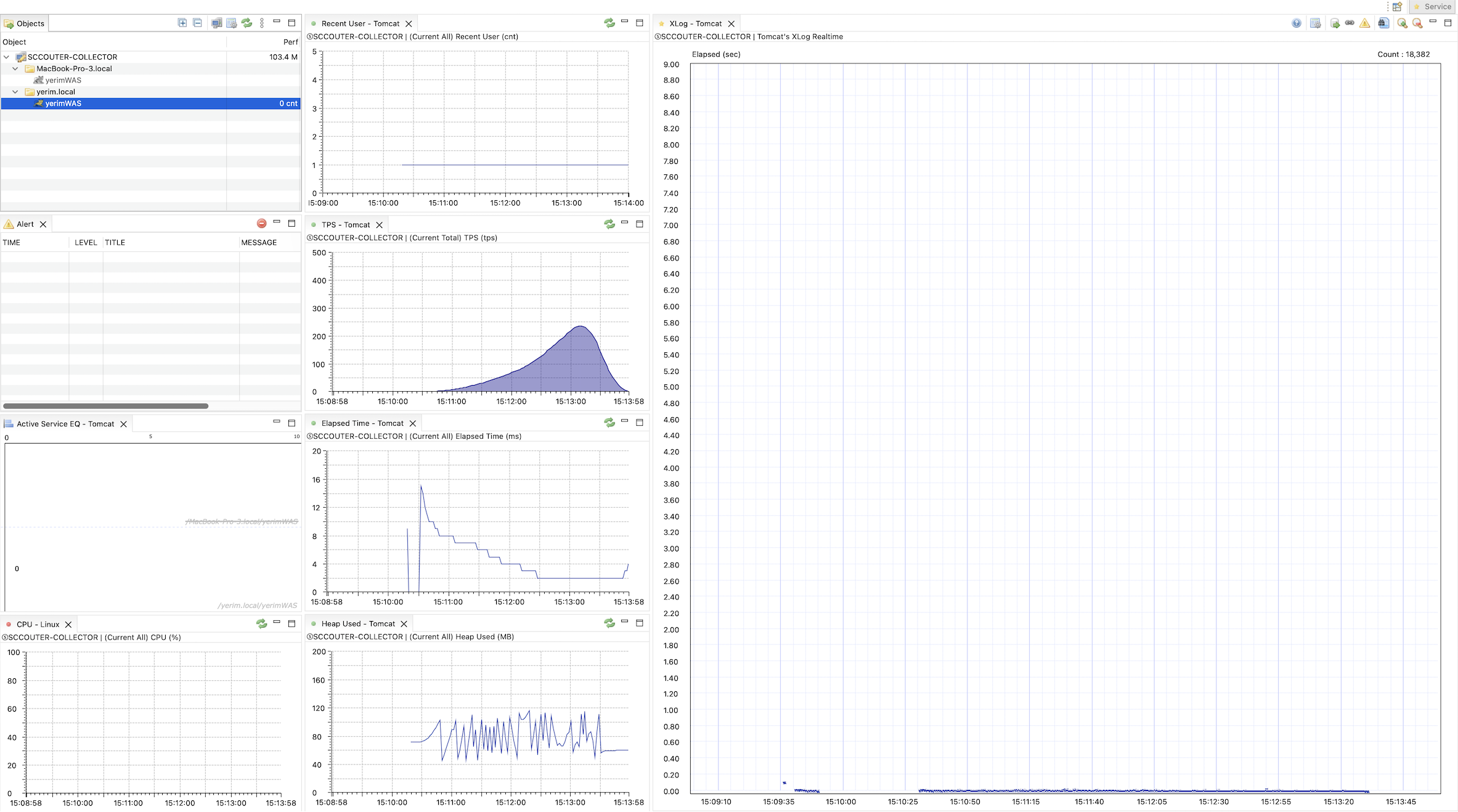Collapse the SCCOUTER-COLLECTOR tree node
This screenshot has width=1458, height=812.
tap(7, 57)
